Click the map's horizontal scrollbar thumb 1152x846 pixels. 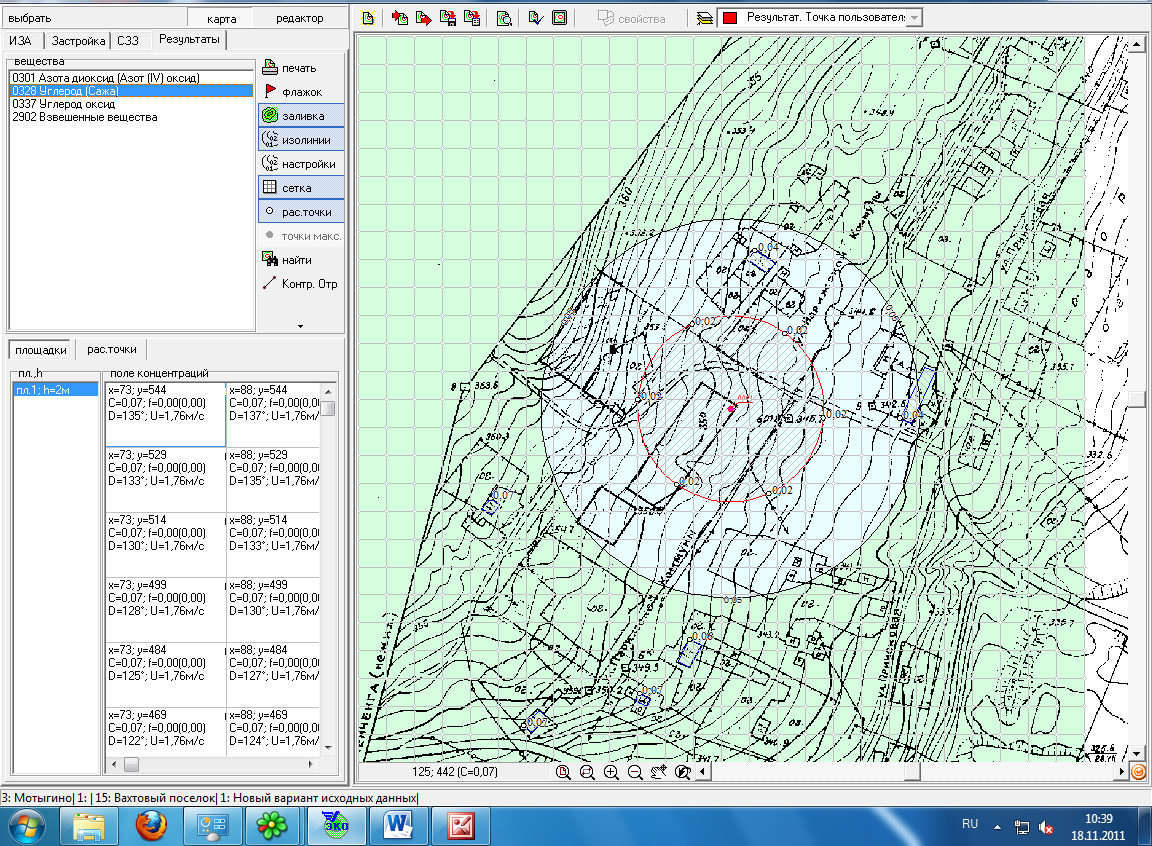point(911,773)
